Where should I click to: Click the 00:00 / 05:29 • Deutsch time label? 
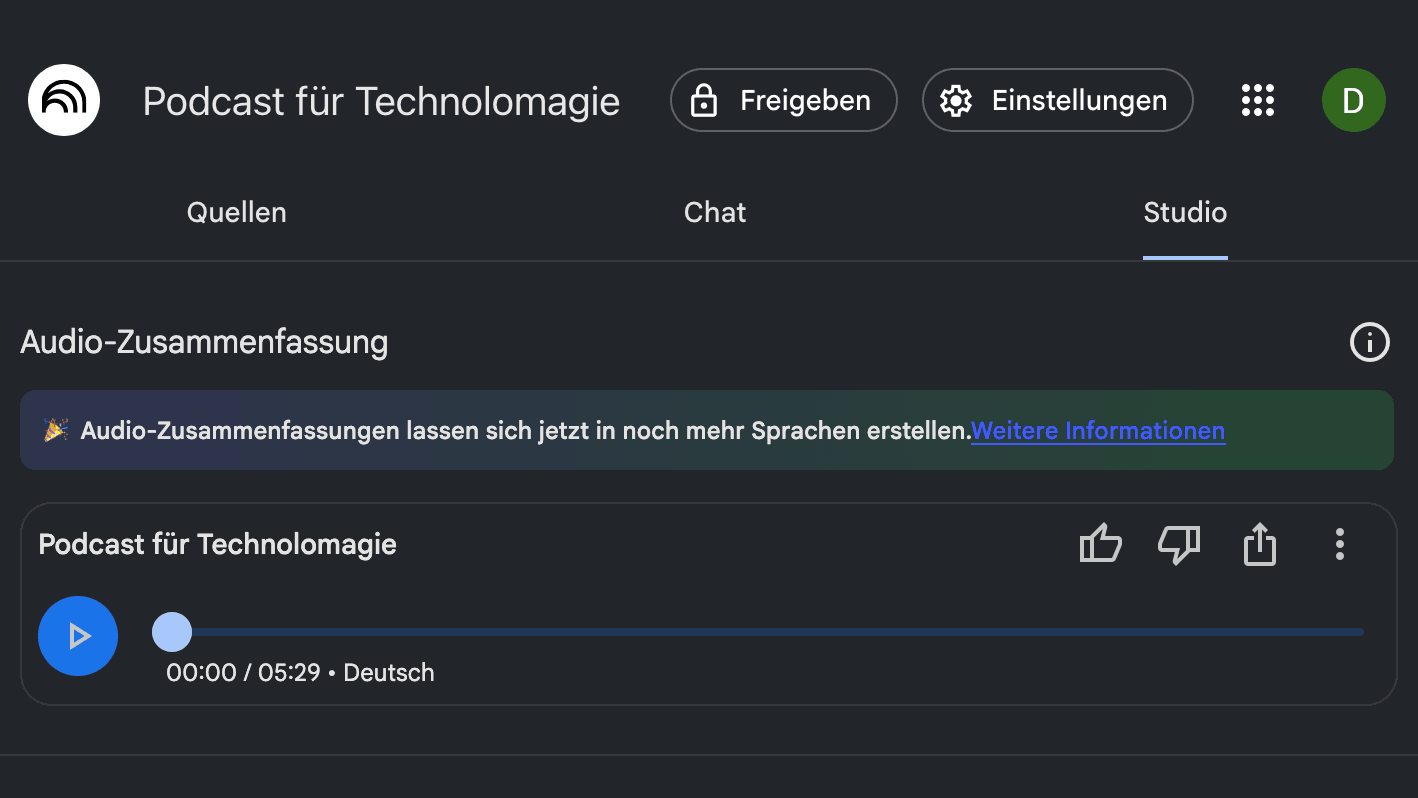tap(300, 672)
